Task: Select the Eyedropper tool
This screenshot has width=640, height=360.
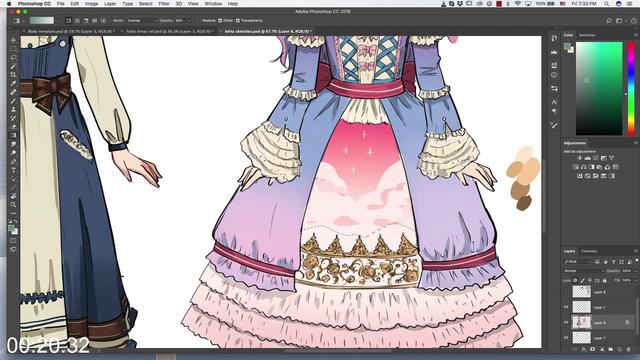Action: coord(13,83)
